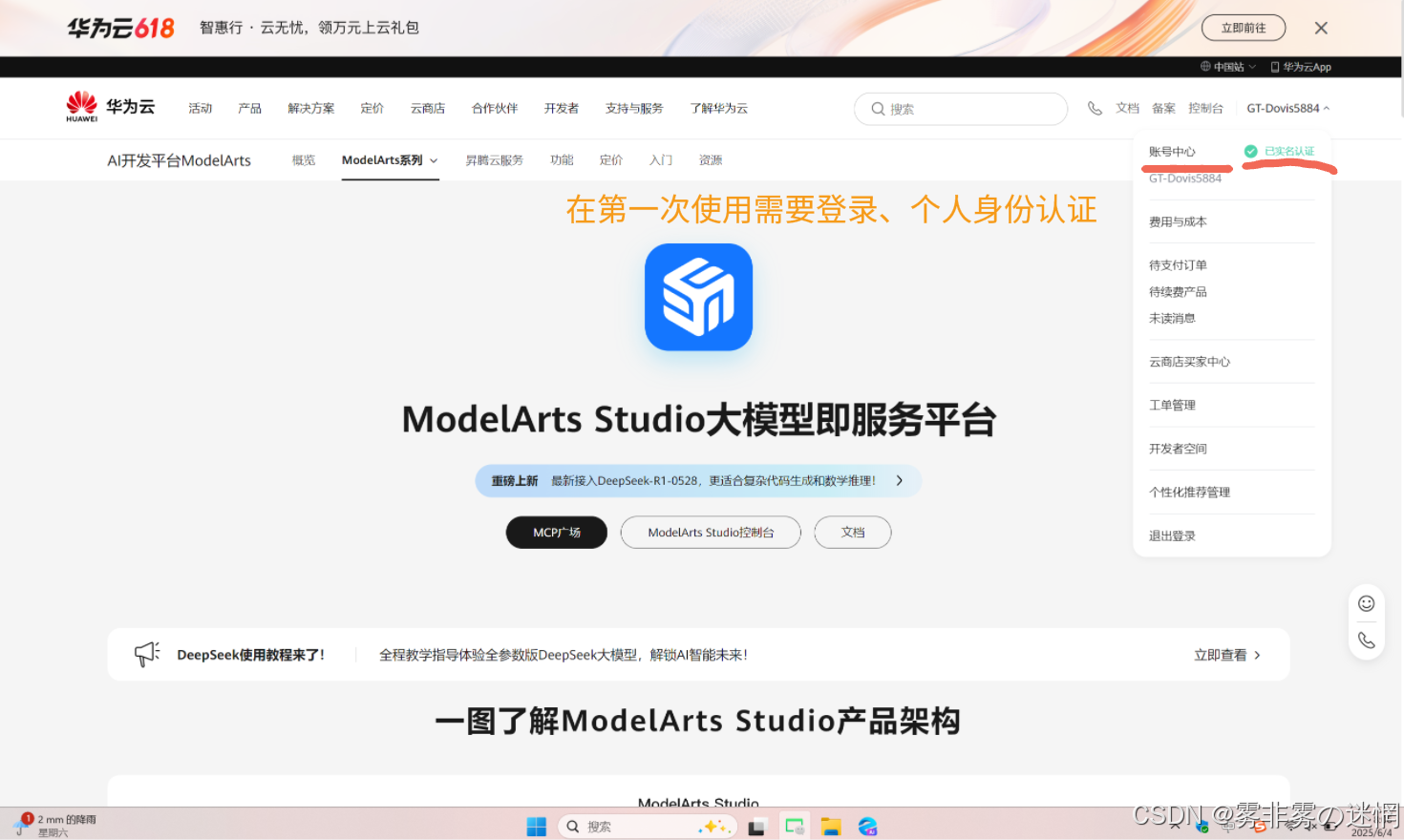Open the 定价 sub-navigation tab
Screen dimensions: 1404x840
611,160
